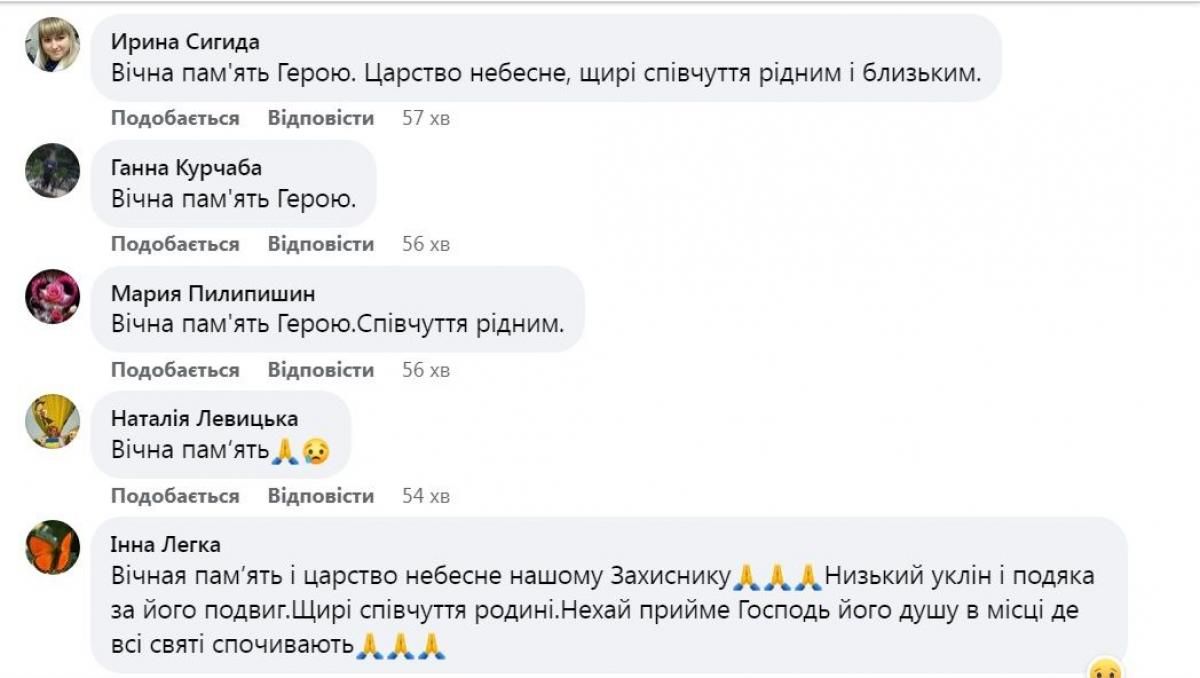Image resolution: width=1200 pixels, height=678 pixels.
Task: Click Інна Легка's butterfly avatar
Action: (x=52, y=547)
